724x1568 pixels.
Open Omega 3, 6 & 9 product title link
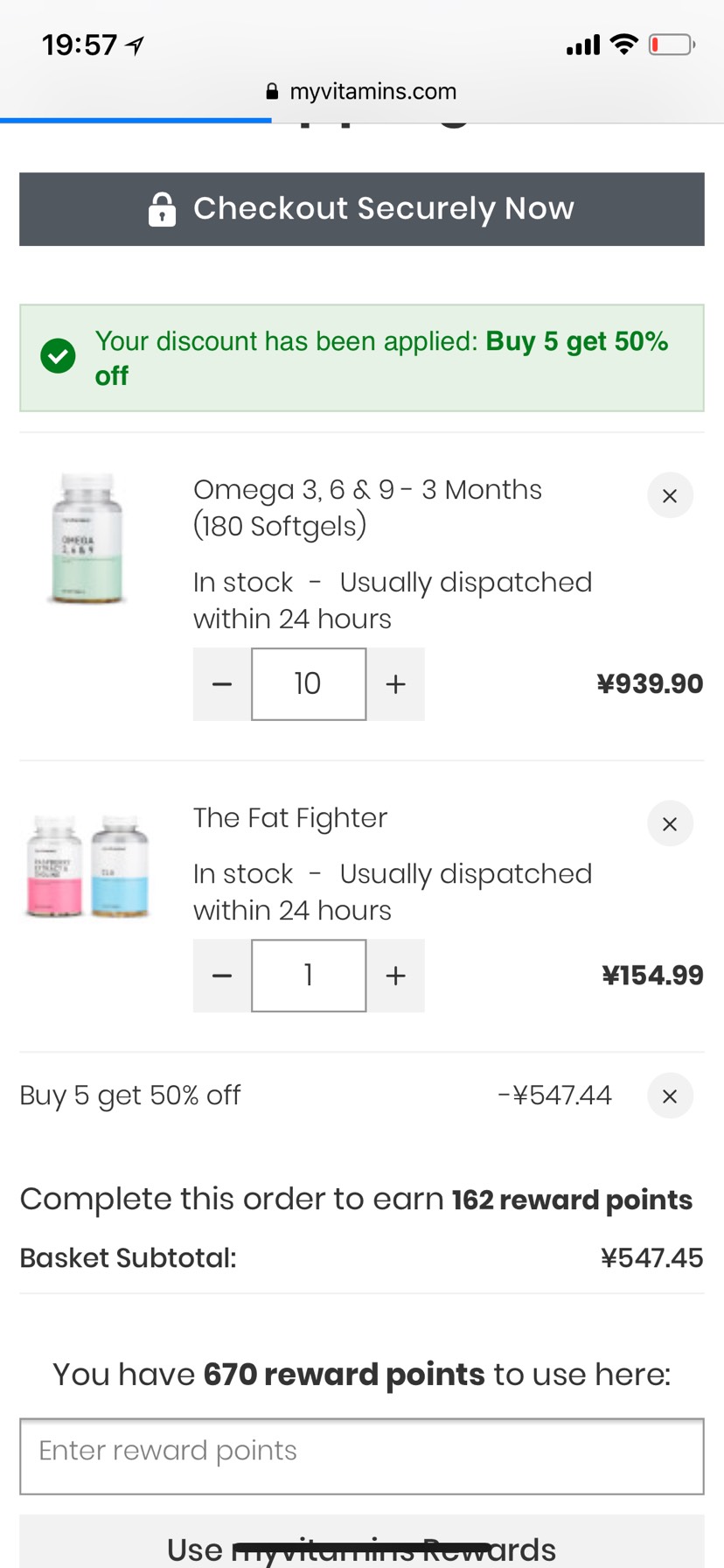(367, 507)
